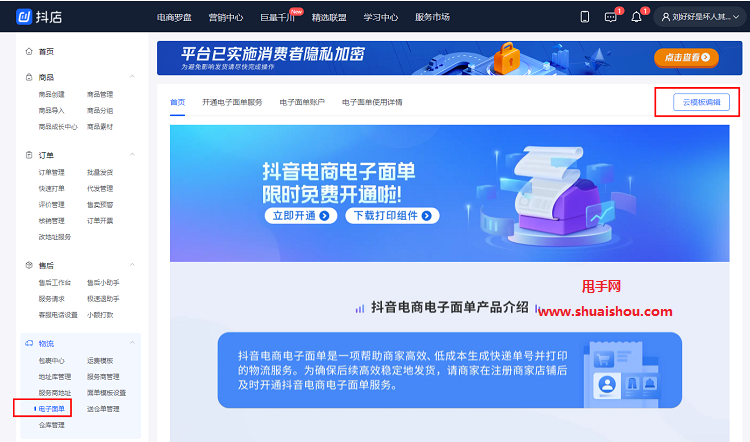Viewport: 750px width, 442px height.
Task: Open 极速退助手 in sidebar
Action: 103,299
